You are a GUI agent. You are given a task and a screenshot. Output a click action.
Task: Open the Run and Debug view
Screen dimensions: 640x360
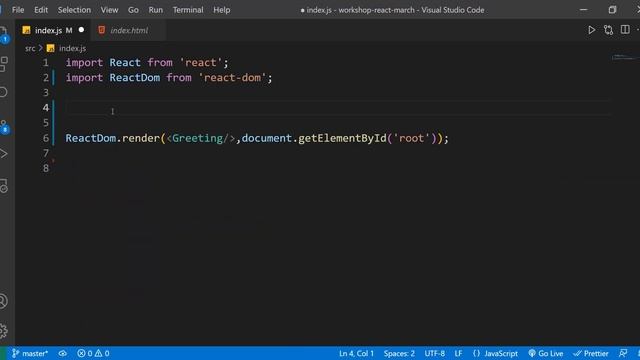pyautogui.click(x=4, y=154)
